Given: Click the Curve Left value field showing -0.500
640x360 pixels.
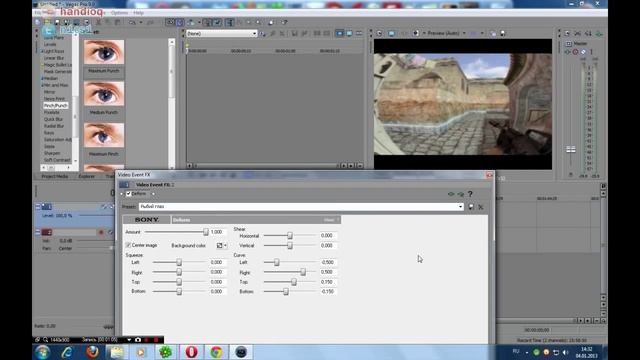Looking at the screenshot, I should (x=328, y=262).
